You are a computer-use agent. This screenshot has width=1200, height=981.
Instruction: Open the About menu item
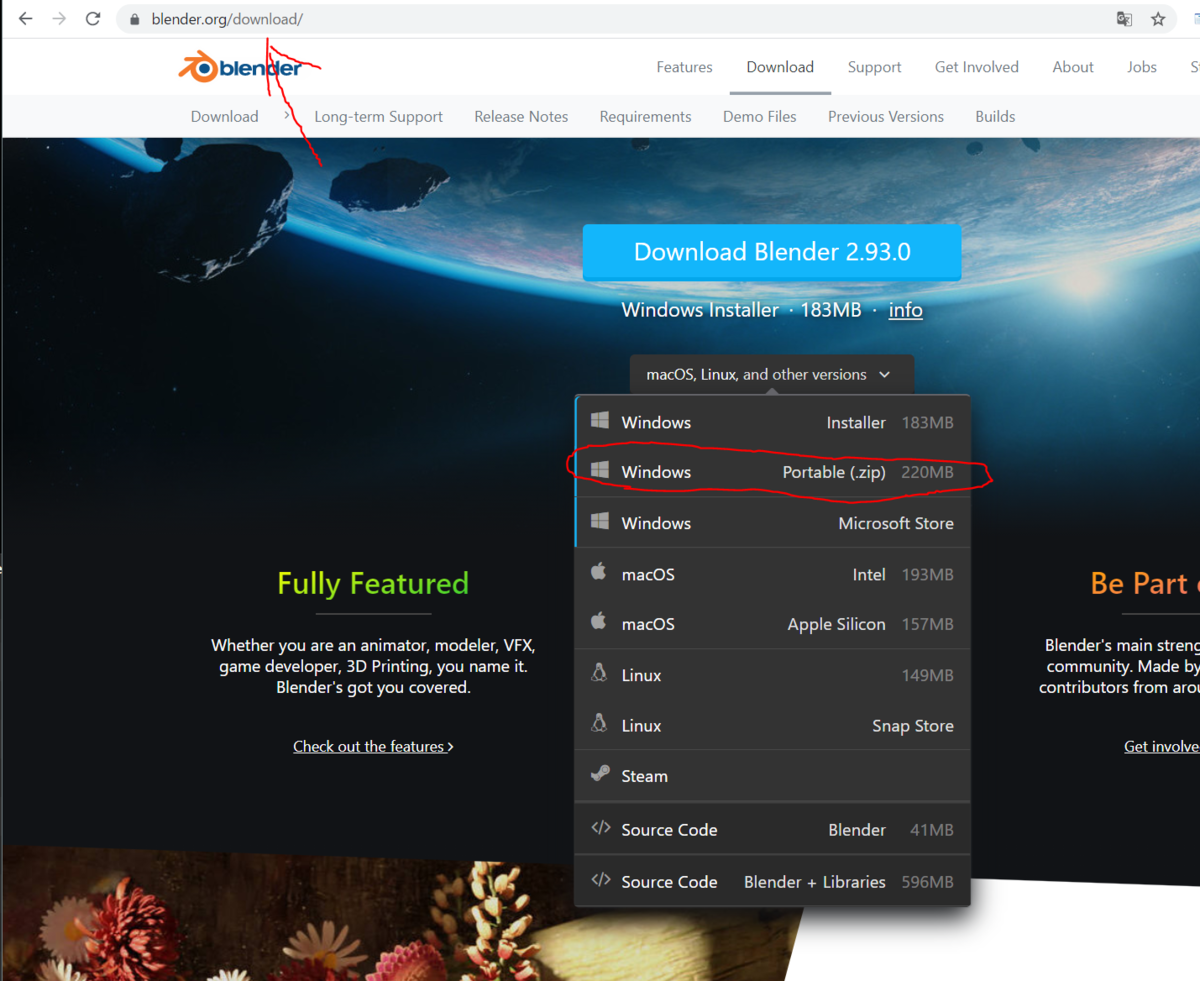(x=1073, y=67)
